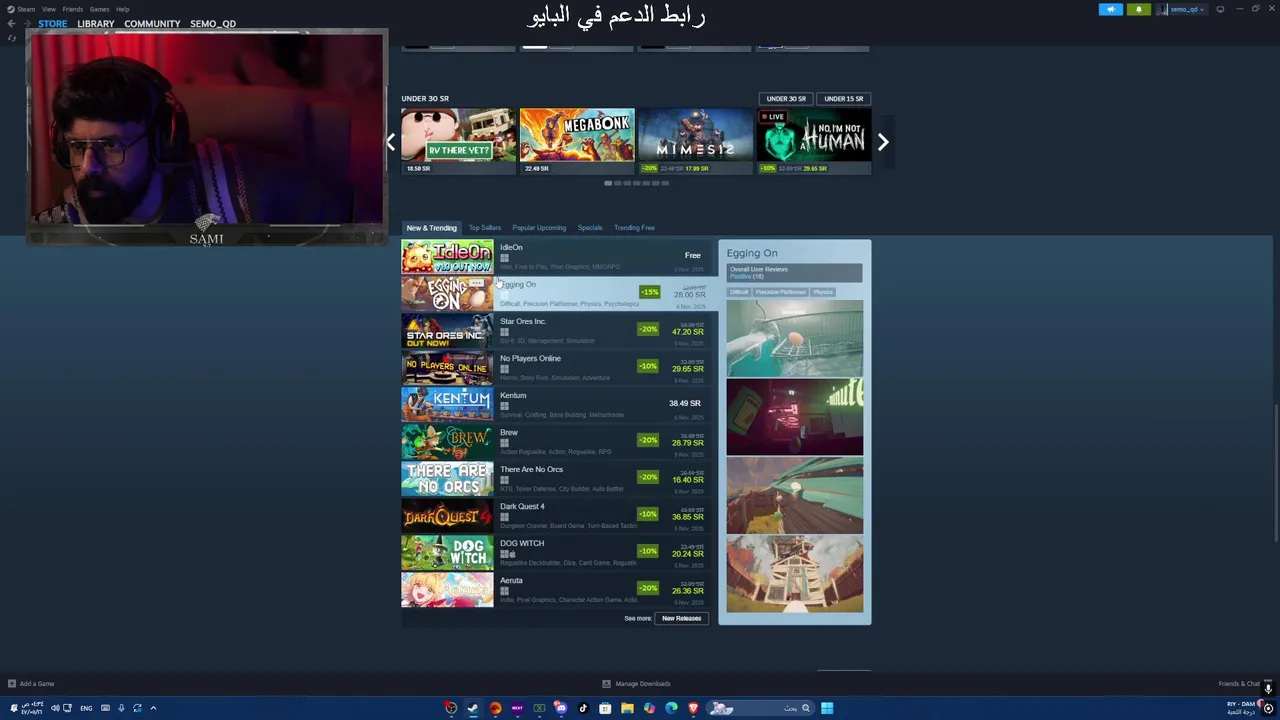Open TikTok from taskbar
This screenshot has height=720, width=1280.
tap(583, 708)
